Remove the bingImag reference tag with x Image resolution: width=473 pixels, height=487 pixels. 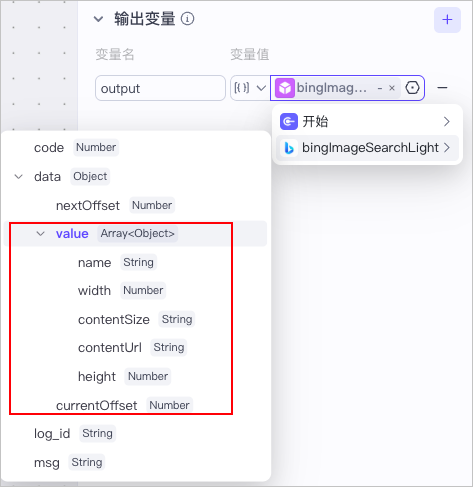[x=392, y=88]
